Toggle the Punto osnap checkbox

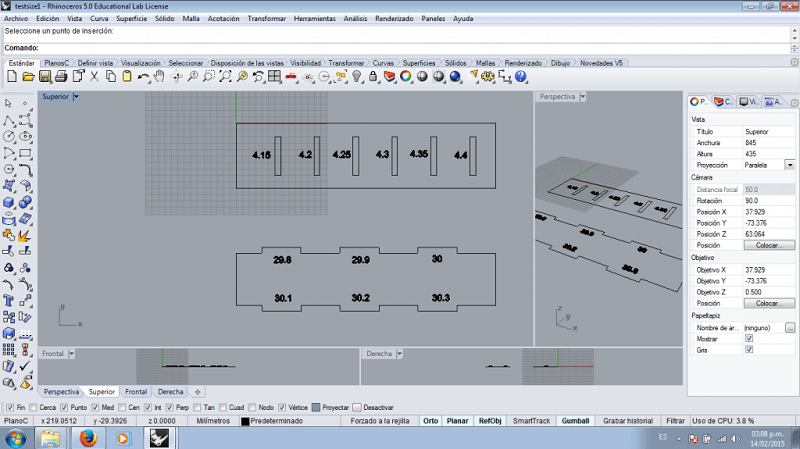click(x=64, y=407)
